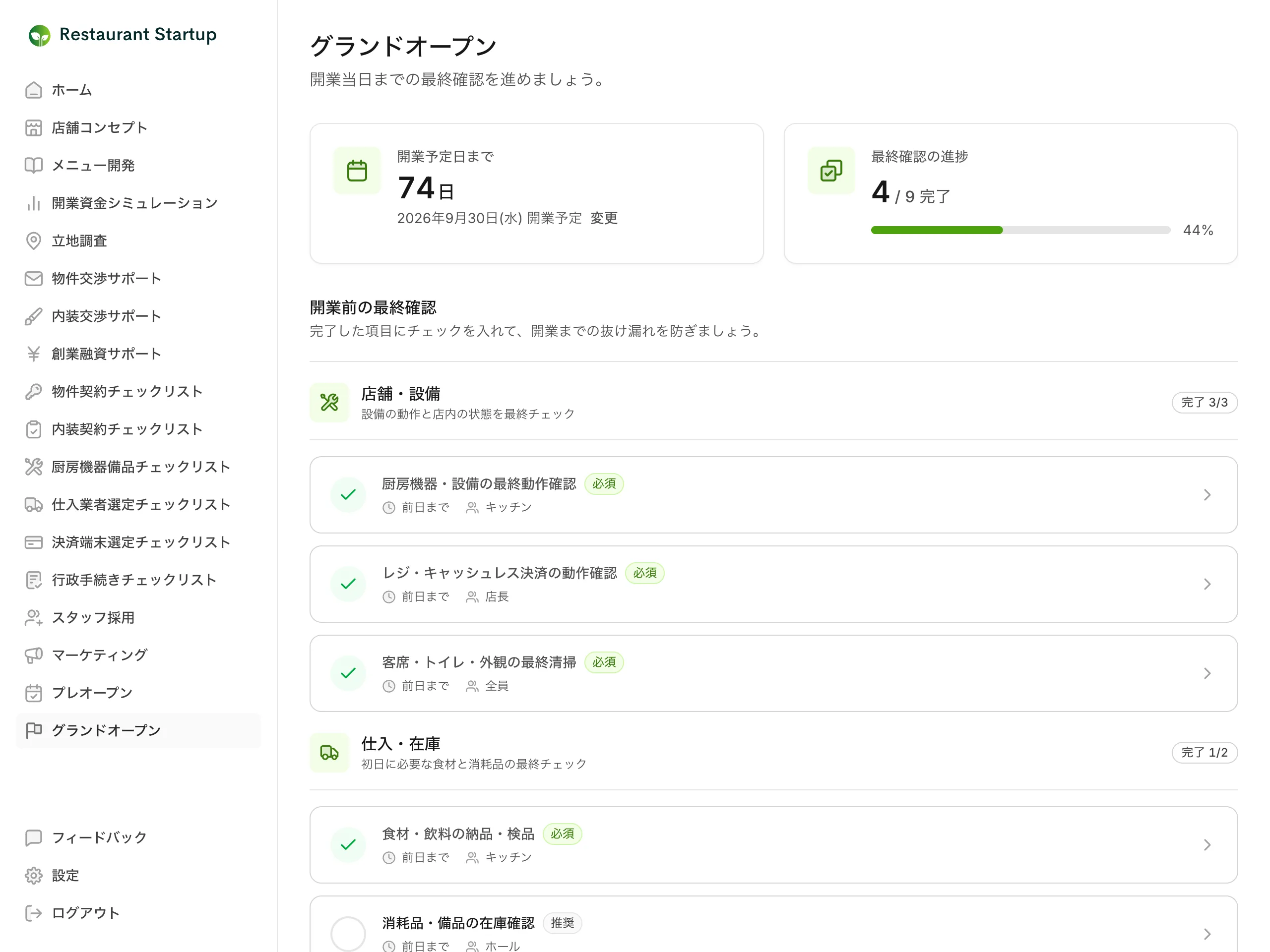Image resolution: width=1270 pixels, height=952 pixels.
Task: Click the calendar icon in 開業予定日まで card
Action: coord(357,171)
